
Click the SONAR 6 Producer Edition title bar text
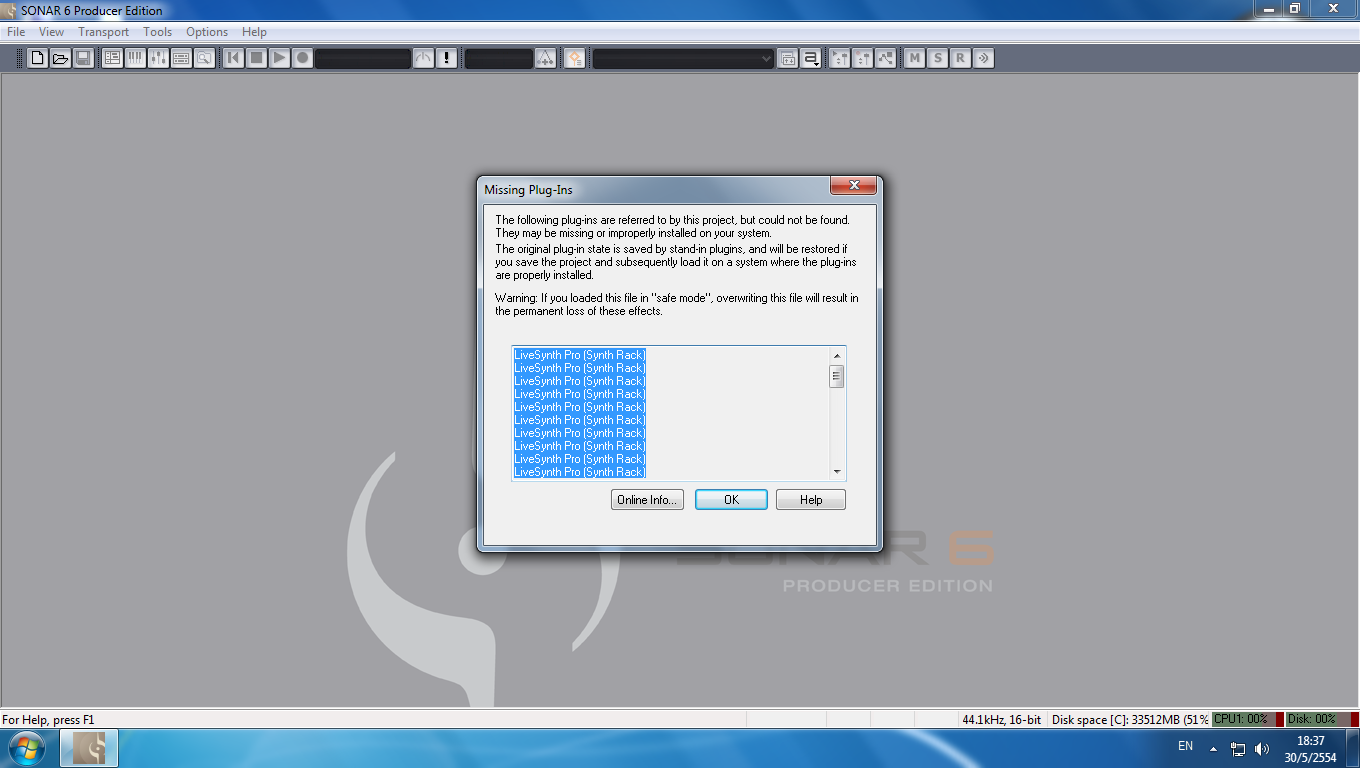(x=92, y=10)
